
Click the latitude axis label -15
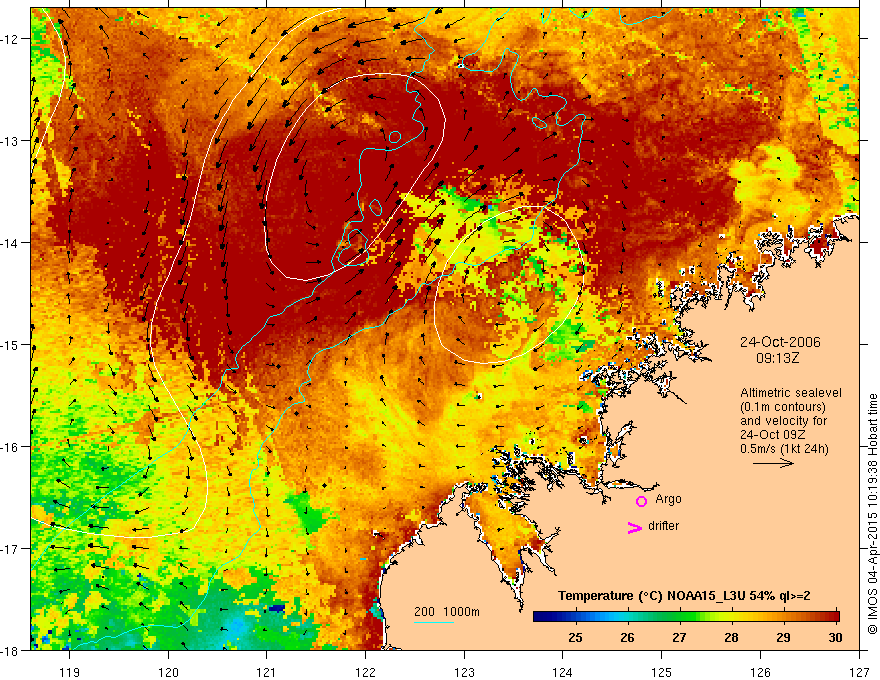pyautogui.click(x=10, y=344)
